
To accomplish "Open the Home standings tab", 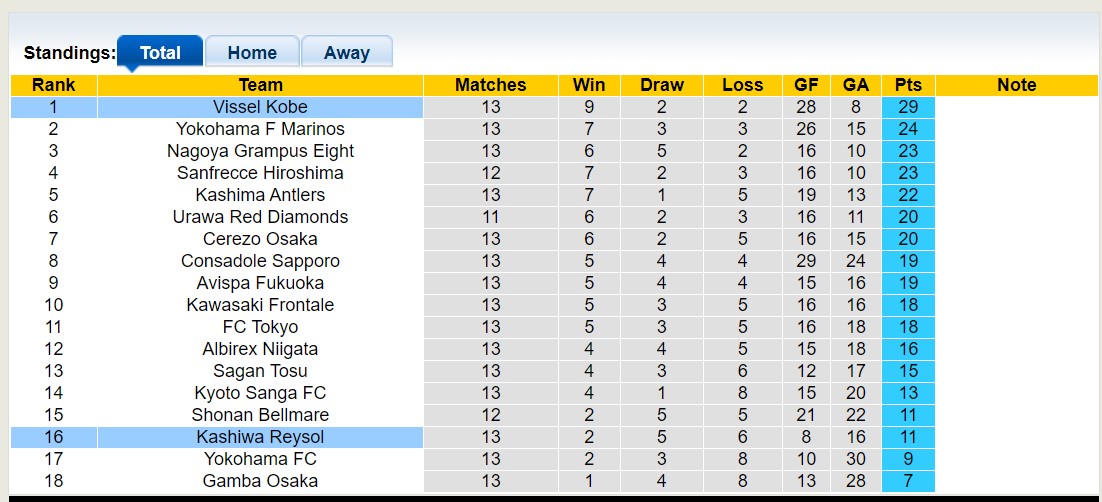I will click(252, 53).
